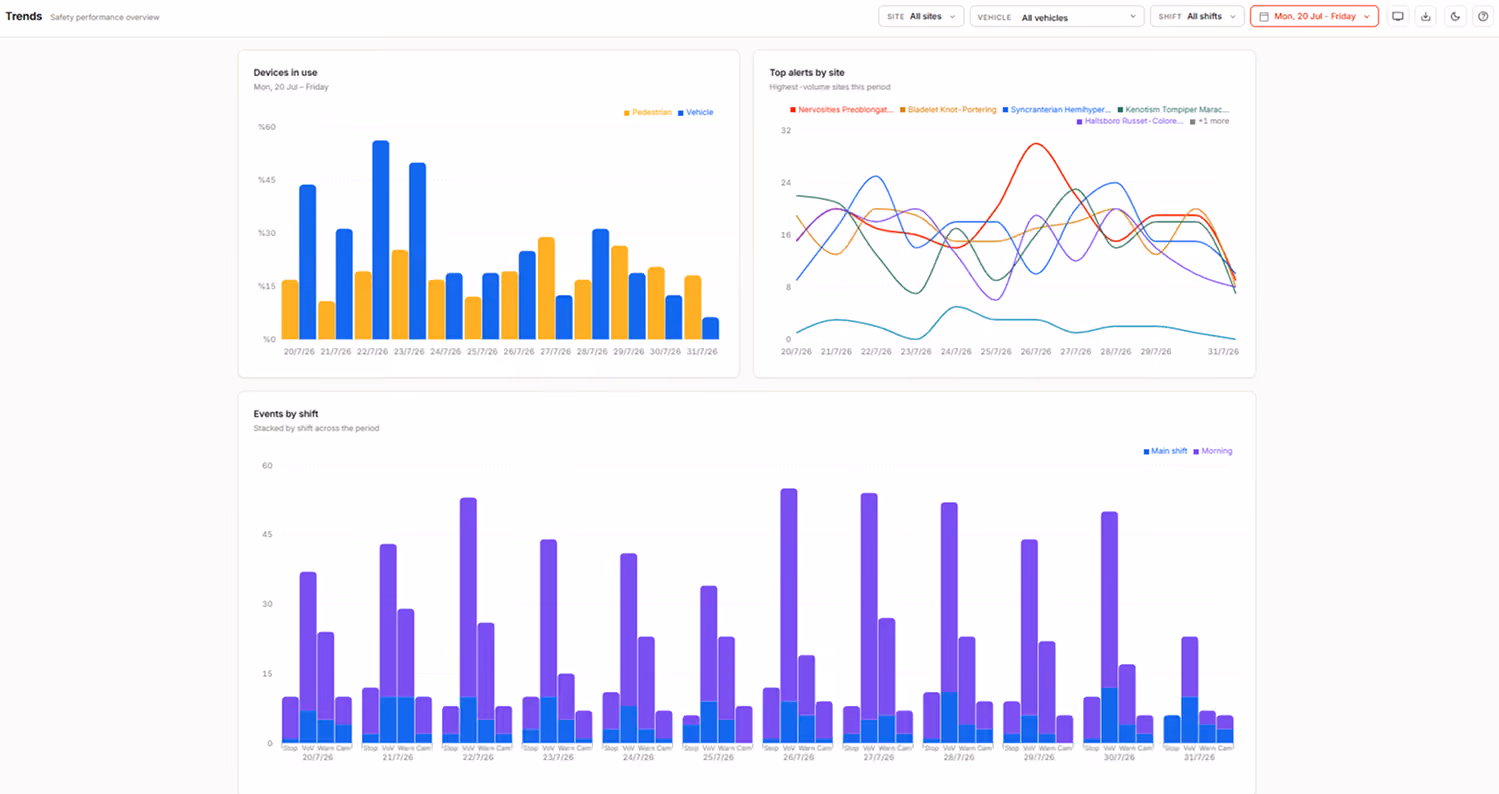Viewport: 1499px width, 794px height.
Task: Expand the Vehicle filter dropdown
Action: point(1057,16)
